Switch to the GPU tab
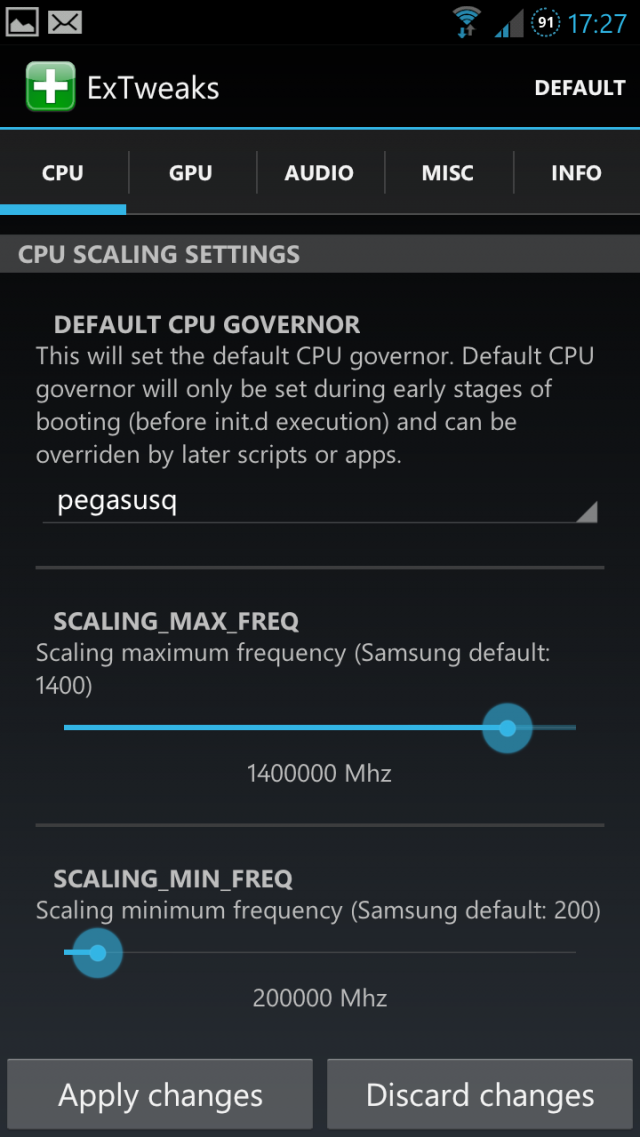 point(190,173)
